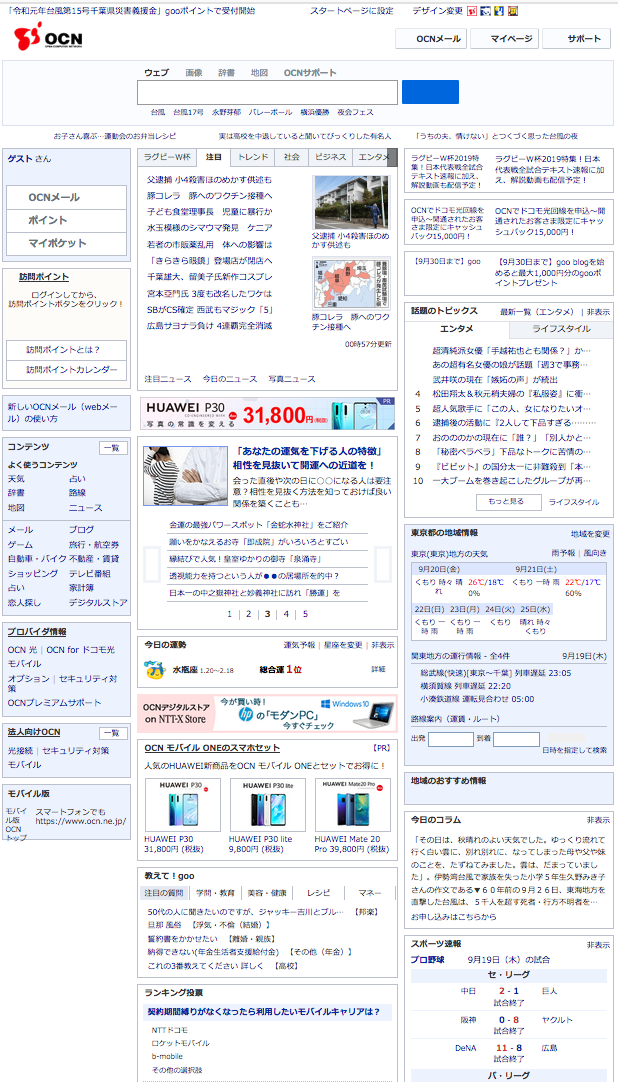The height and width of the screenshot is (1082, 618).
Task: Click 一覧 button beside コンテンツ
Action: [x=113, y=448]
